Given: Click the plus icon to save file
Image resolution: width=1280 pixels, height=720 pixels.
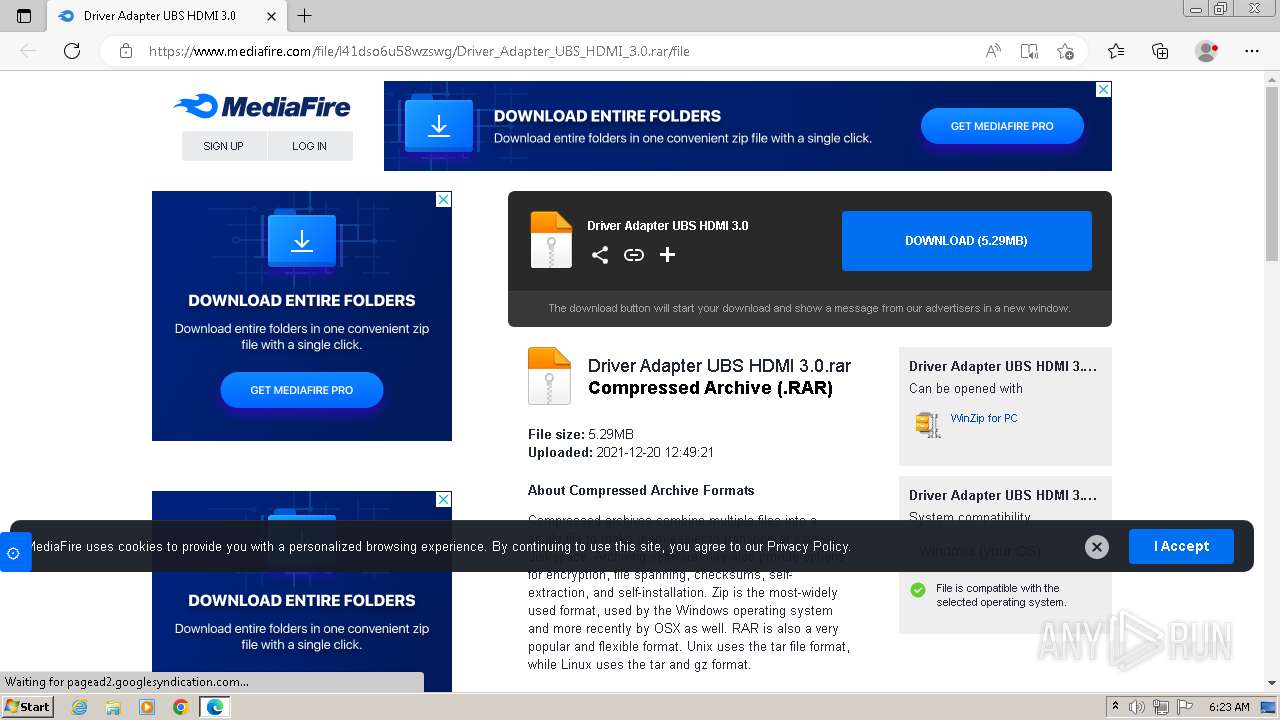Looking at the screenshot, I should (667, 255).
